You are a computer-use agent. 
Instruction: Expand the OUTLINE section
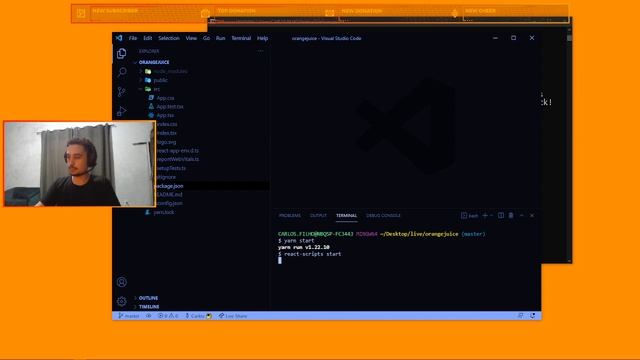[x=148, y=298]
